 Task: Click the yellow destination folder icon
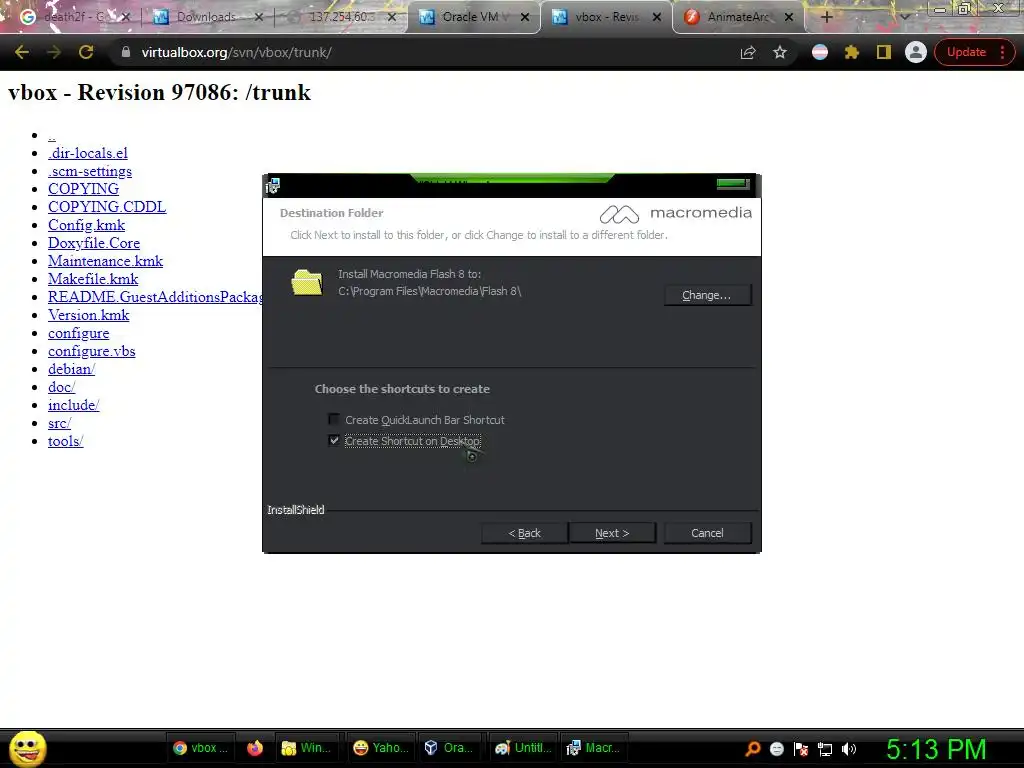tap(307, 282)
